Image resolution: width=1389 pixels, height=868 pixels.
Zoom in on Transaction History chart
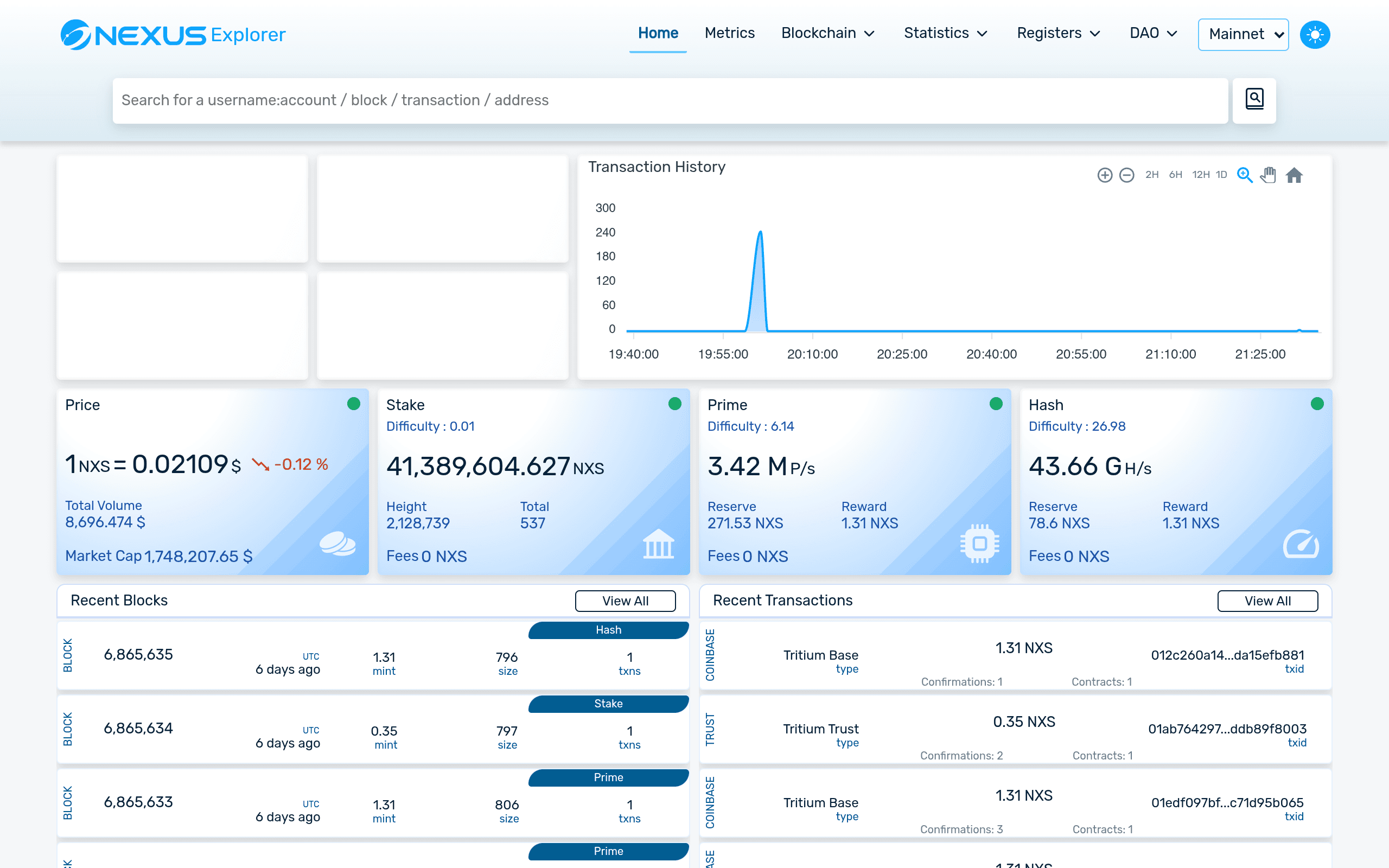1104,175
